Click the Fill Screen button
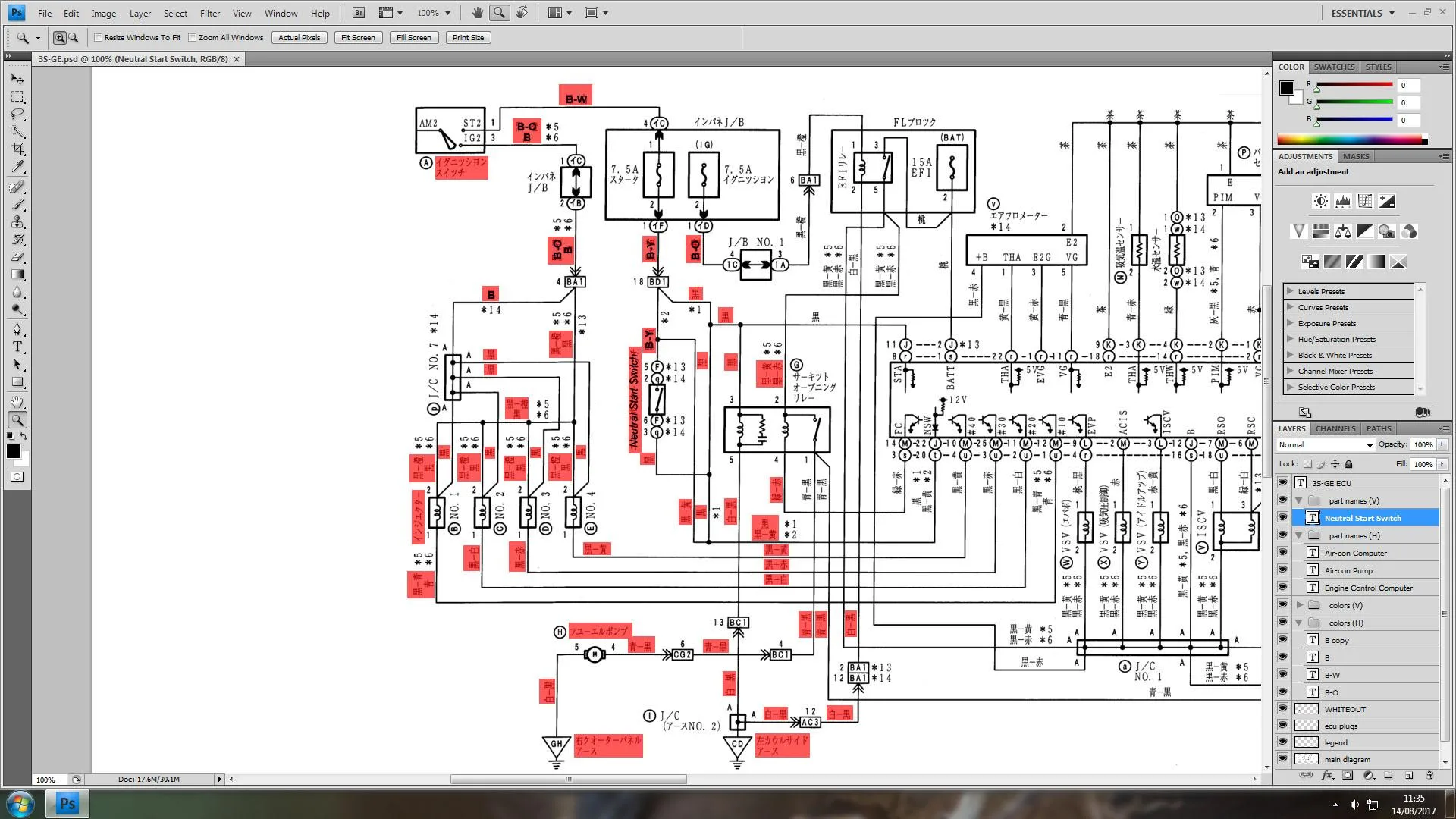 click(x=414, y=37)
